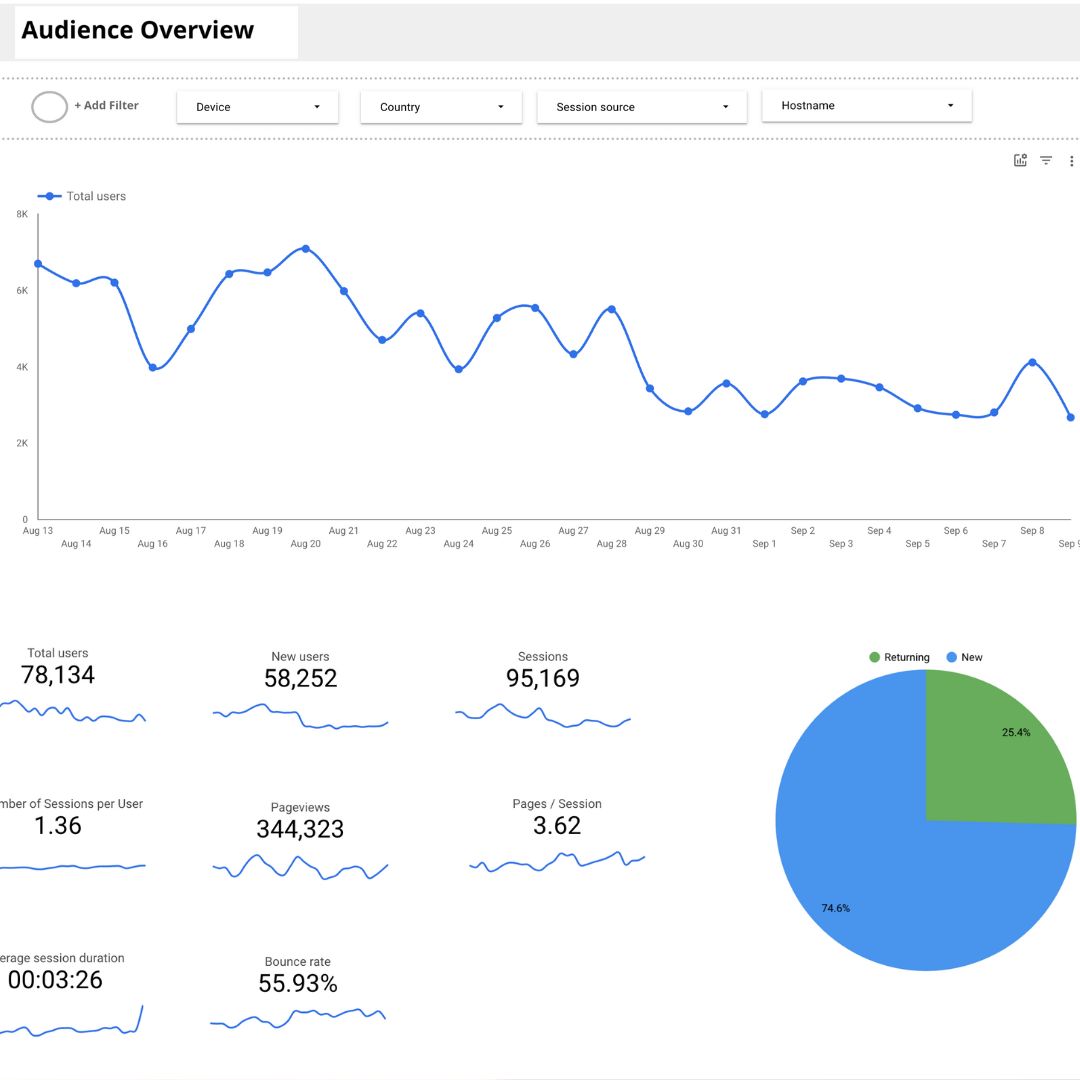Open the Device filter dropdown

click(x=257, y=105)
